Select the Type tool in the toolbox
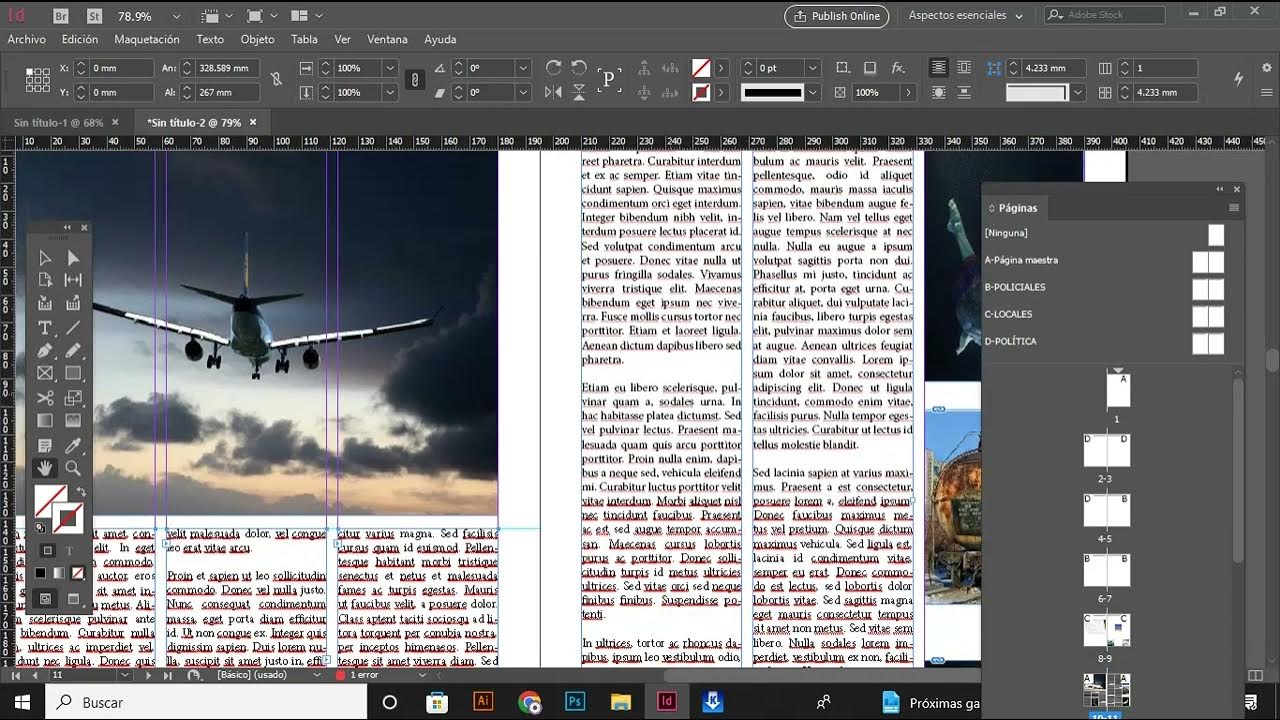 click(x=45, y=328)
